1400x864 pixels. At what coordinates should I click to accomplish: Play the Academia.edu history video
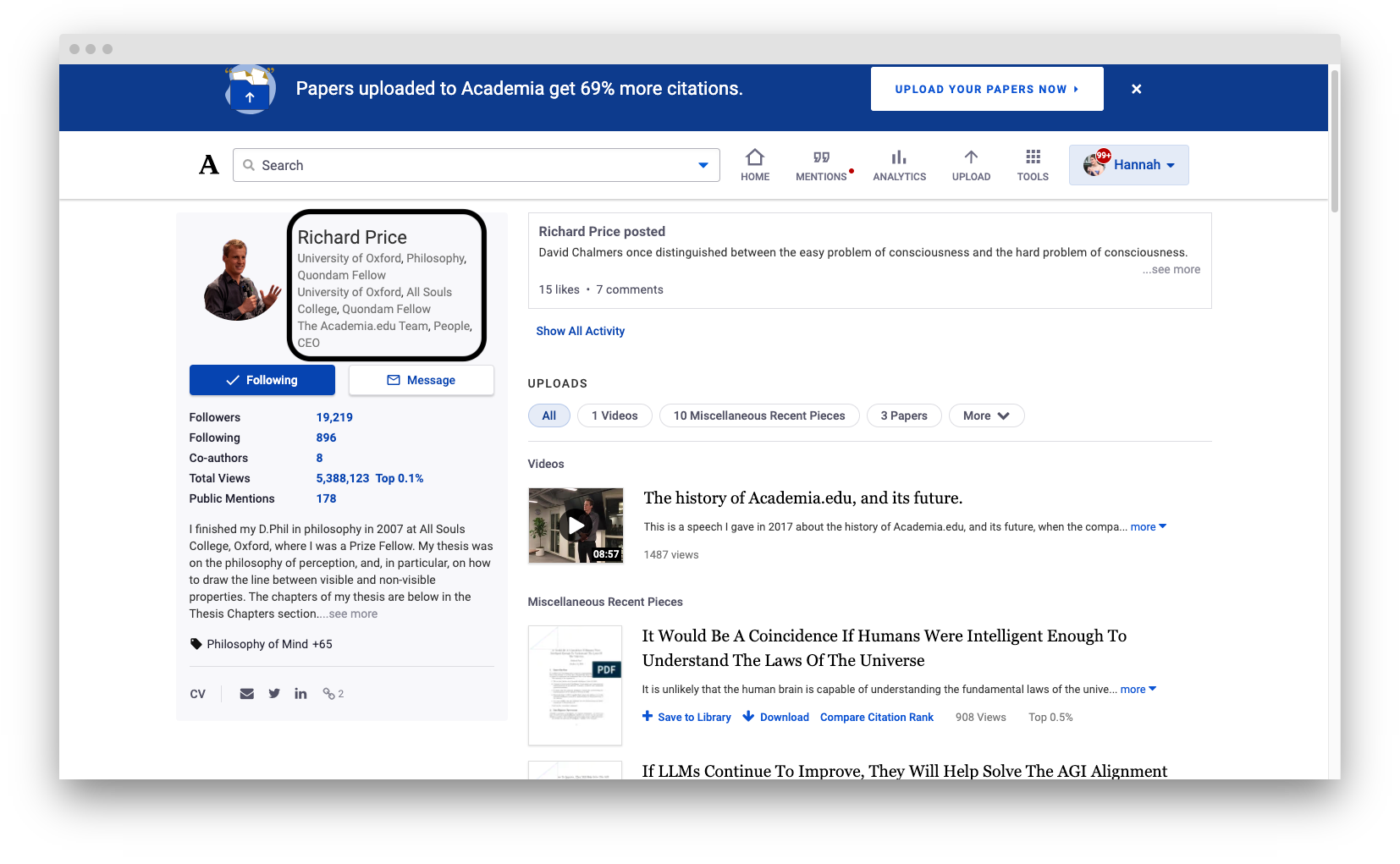click(576, 525)
